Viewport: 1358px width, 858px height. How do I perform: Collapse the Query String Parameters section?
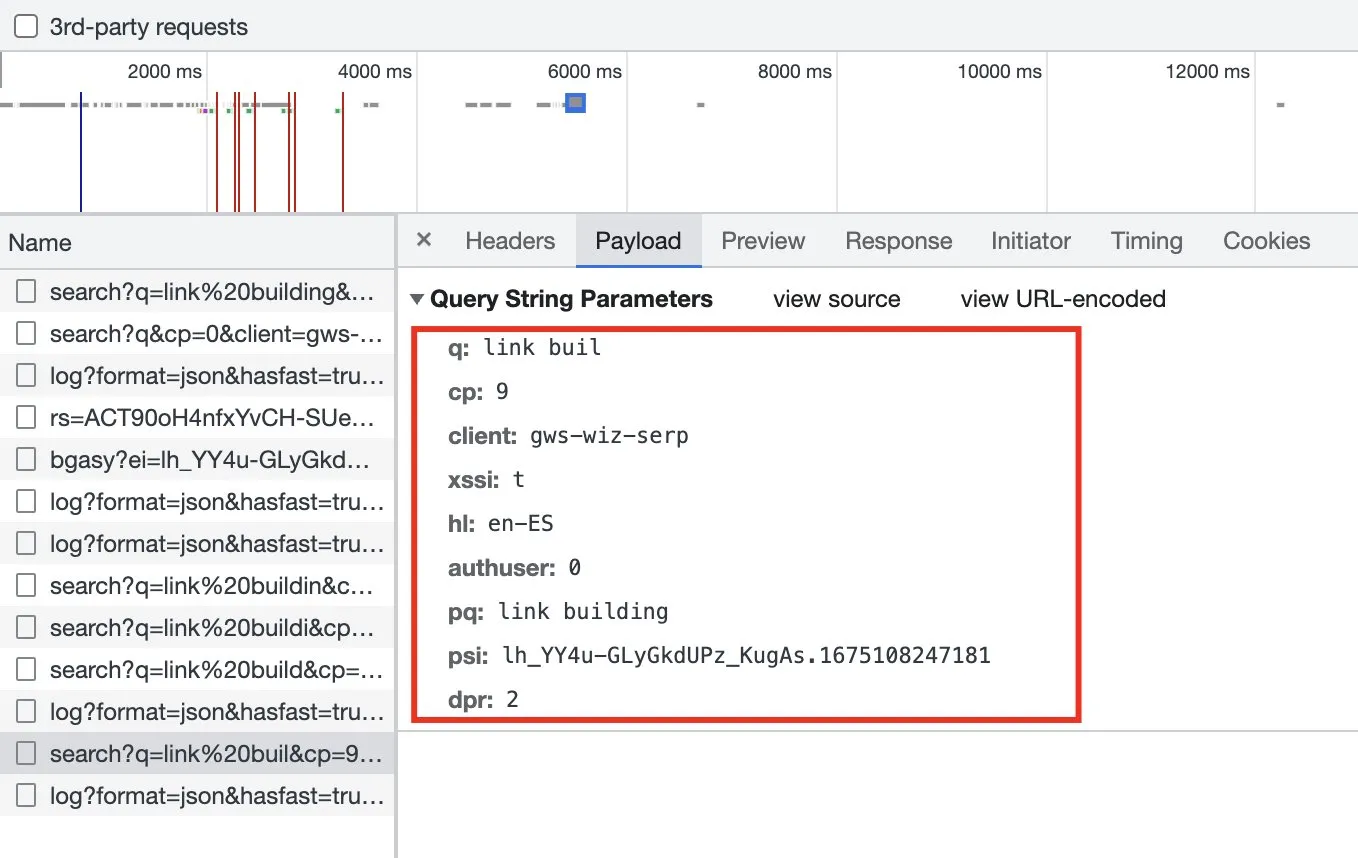418,299
